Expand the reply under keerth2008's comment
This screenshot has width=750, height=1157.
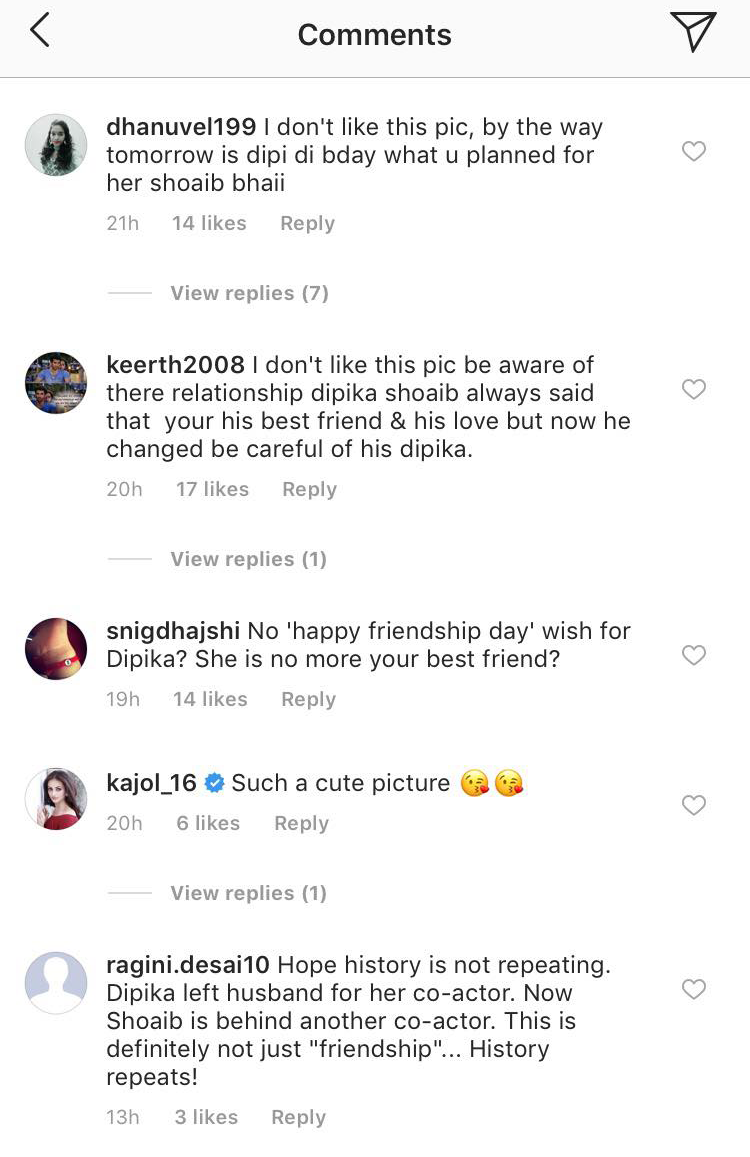[248, 559]
